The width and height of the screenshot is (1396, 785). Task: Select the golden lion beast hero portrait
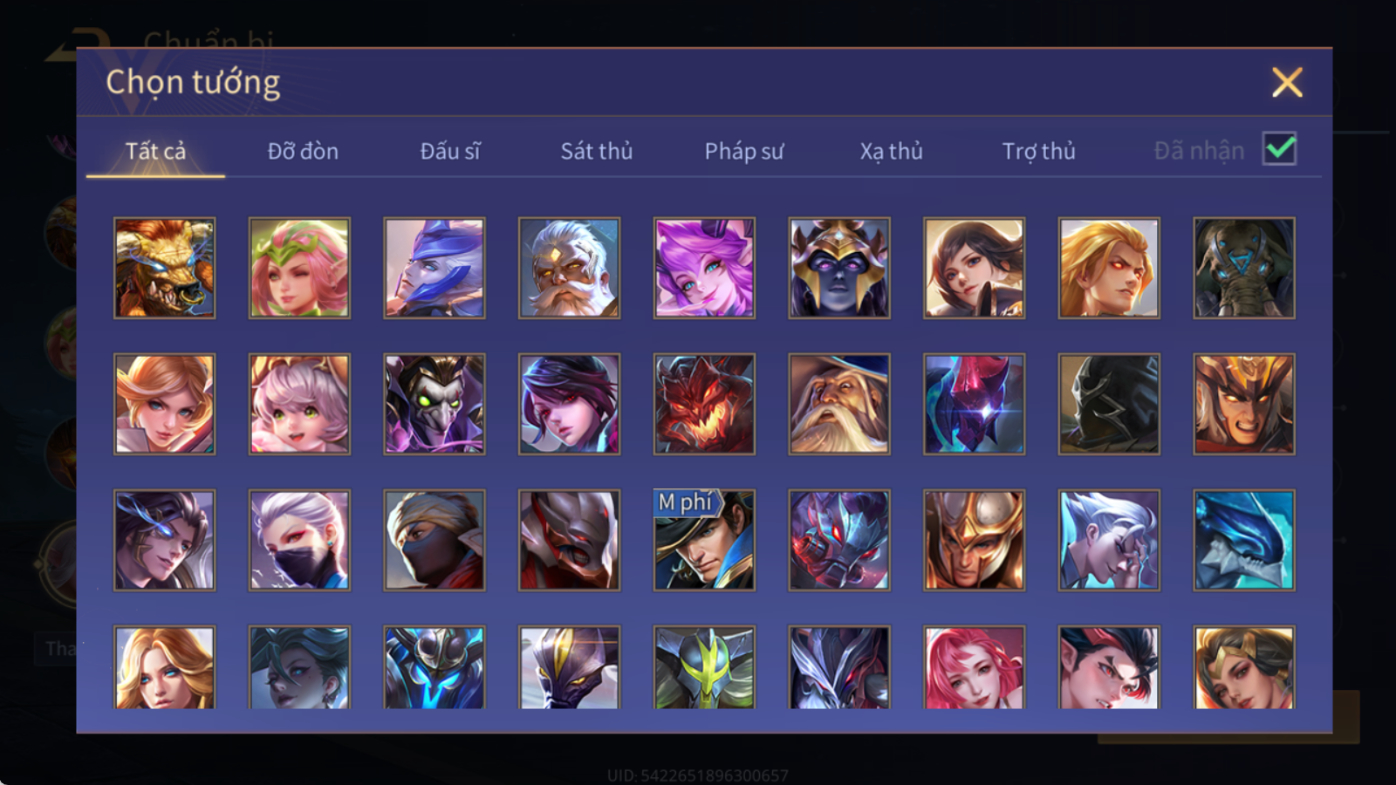pyautogui.click(x=164, y=268)
